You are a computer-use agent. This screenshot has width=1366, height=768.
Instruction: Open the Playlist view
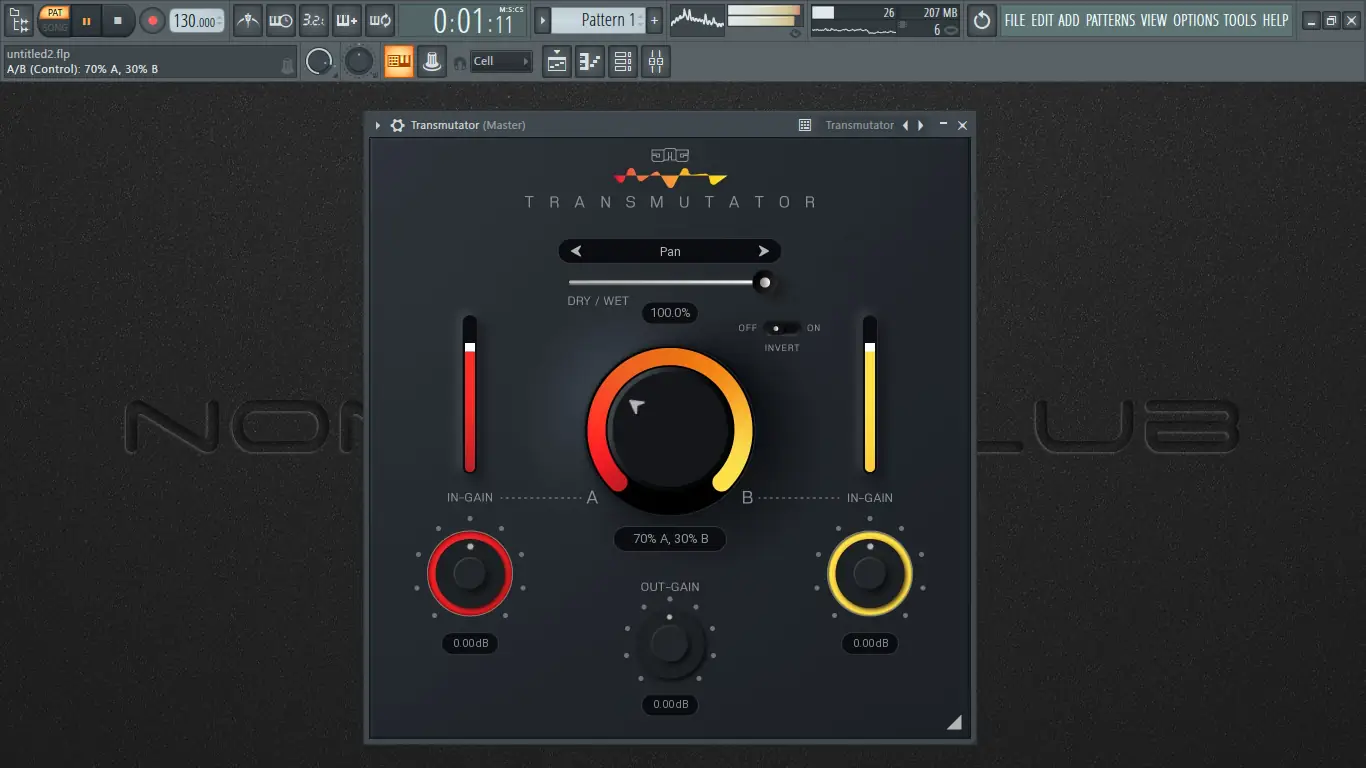tap(556, 61)
